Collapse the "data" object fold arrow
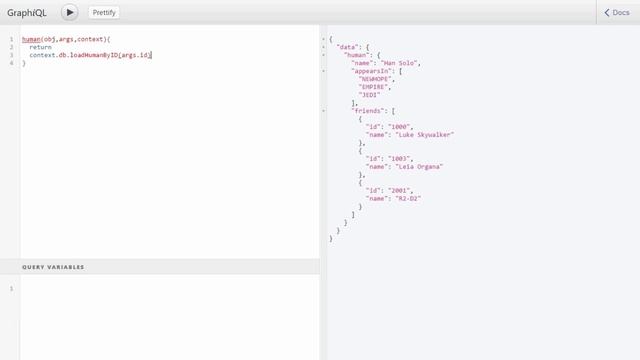 point(324,47)
